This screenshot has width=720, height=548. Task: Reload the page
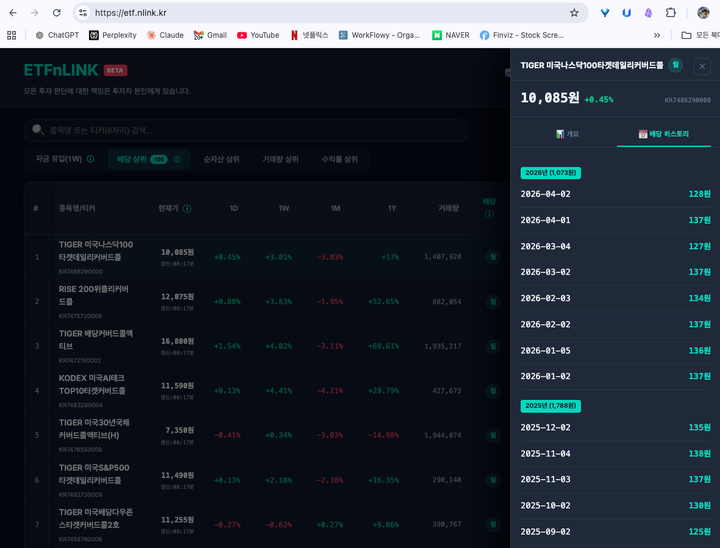coord(56,13)
